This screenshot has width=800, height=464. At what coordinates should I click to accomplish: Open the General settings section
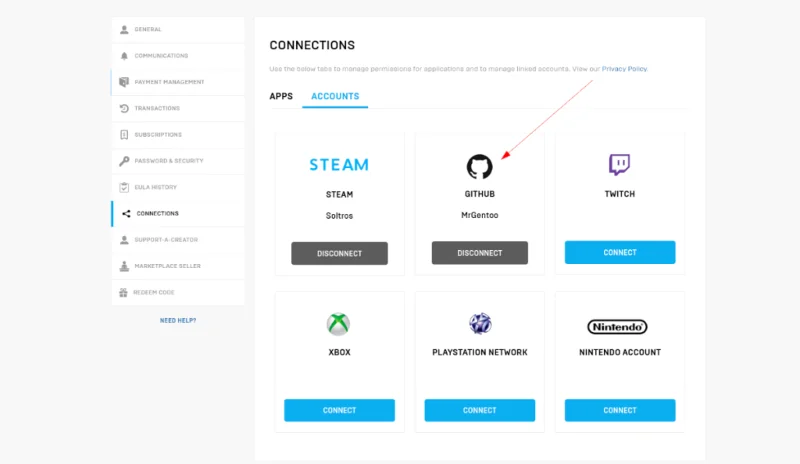[178, 30]
